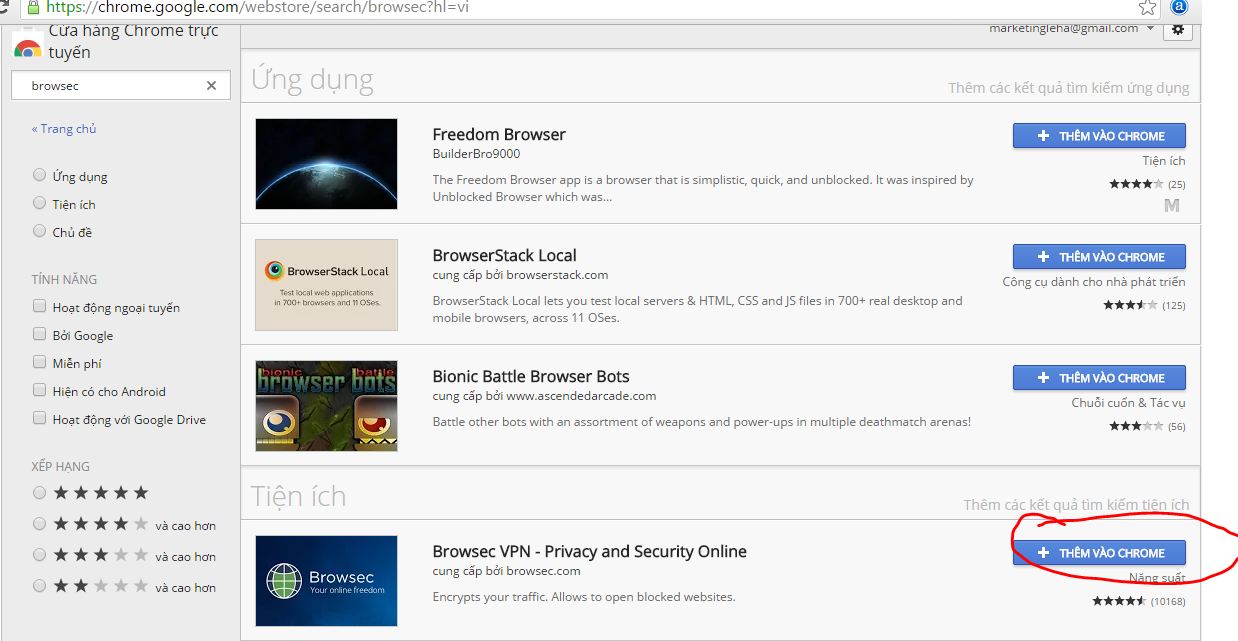The height and width of the screenshot is (641, 1238).
Task: Click the bookmark star icon in address bar
Action: (1147, 7)
